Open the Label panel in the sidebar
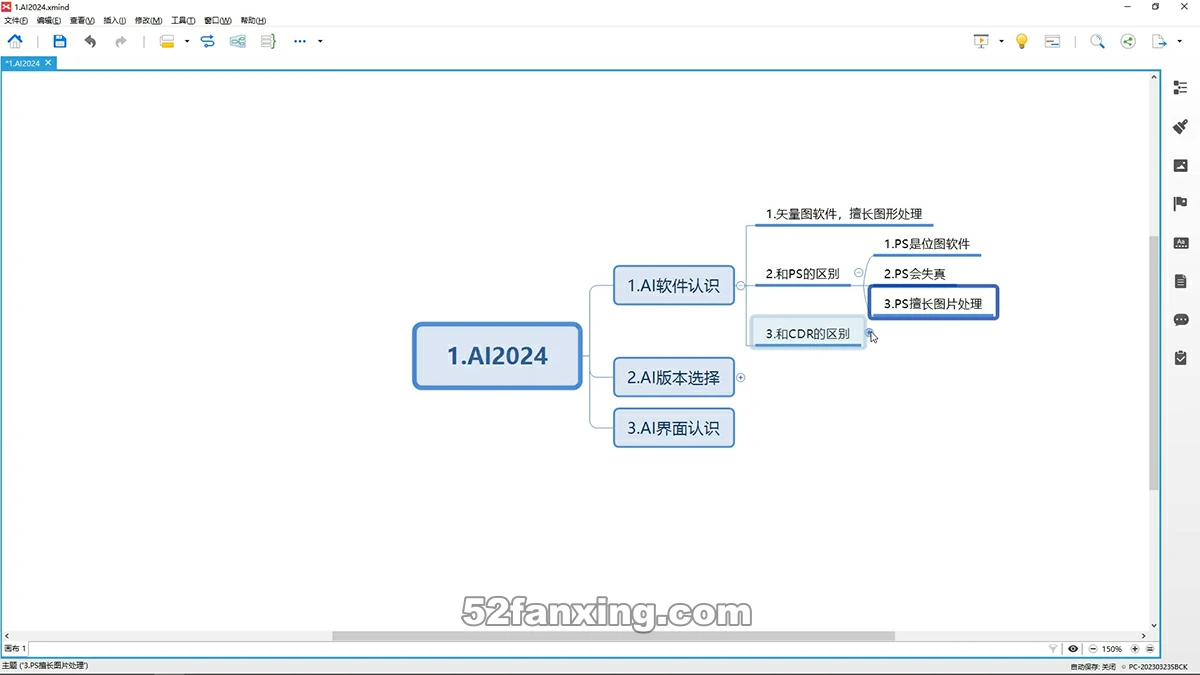This screenshot has height=675, width=1200. point(1180,242)
